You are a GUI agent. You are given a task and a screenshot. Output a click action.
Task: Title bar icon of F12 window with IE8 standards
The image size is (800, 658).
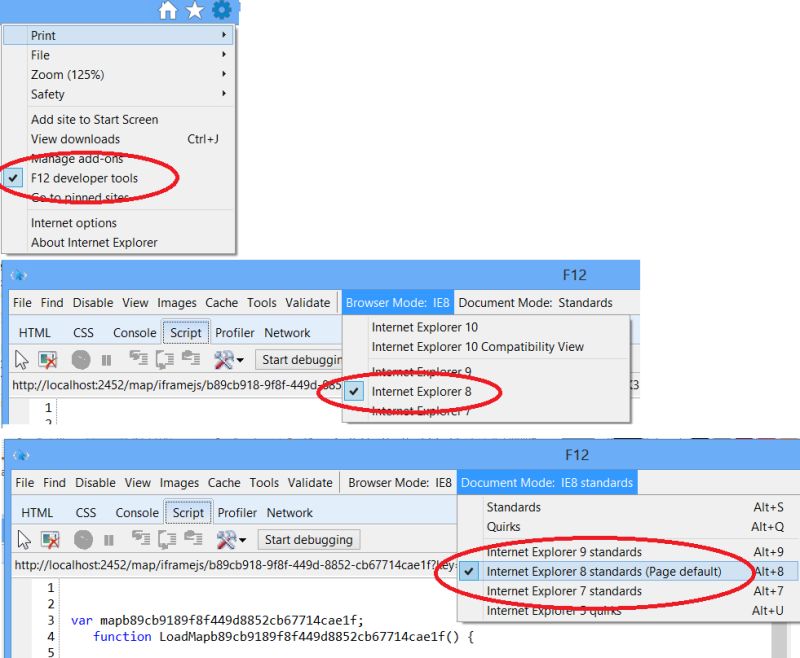pos(21,455)
